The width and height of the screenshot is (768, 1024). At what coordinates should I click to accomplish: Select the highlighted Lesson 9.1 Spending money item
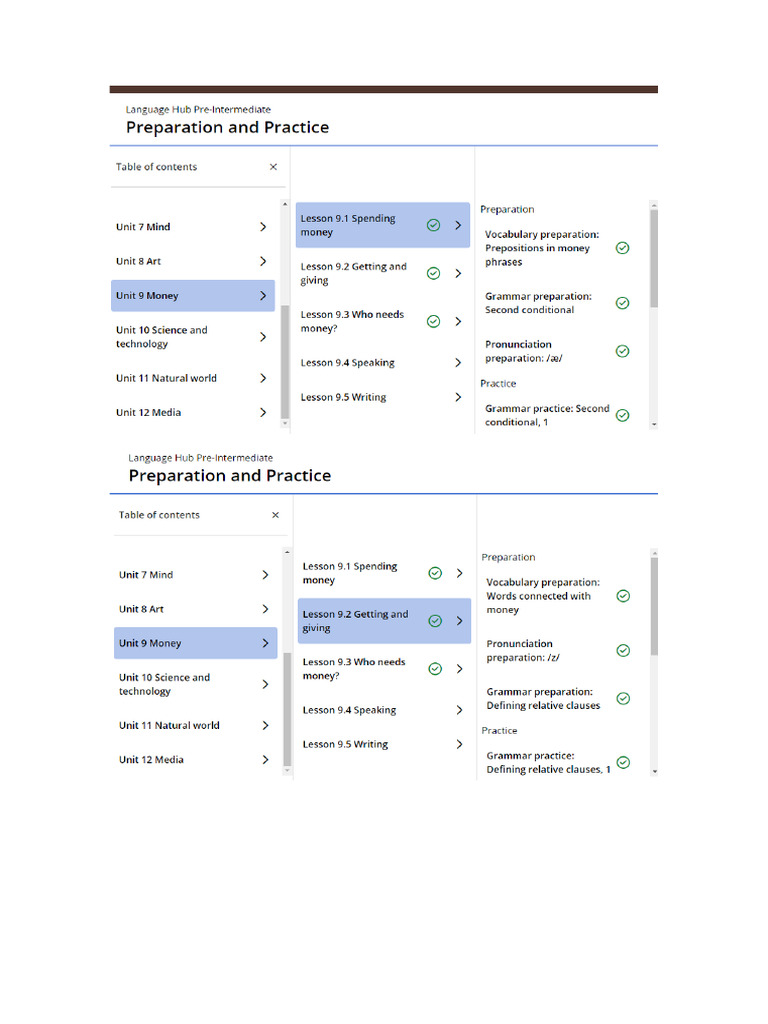coord(350,225)
